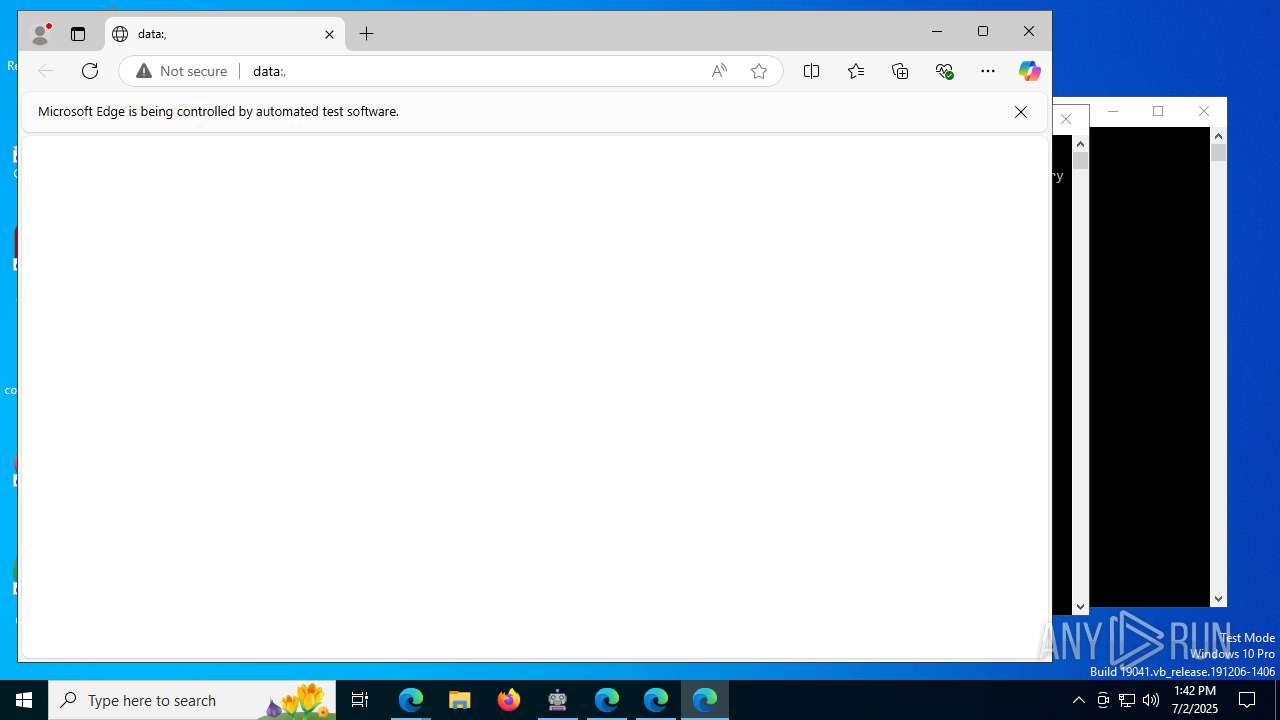The height and width of the screenshot is (720, 1280).
Task: Open the Windows Start menu
Action: pos(24,700)
